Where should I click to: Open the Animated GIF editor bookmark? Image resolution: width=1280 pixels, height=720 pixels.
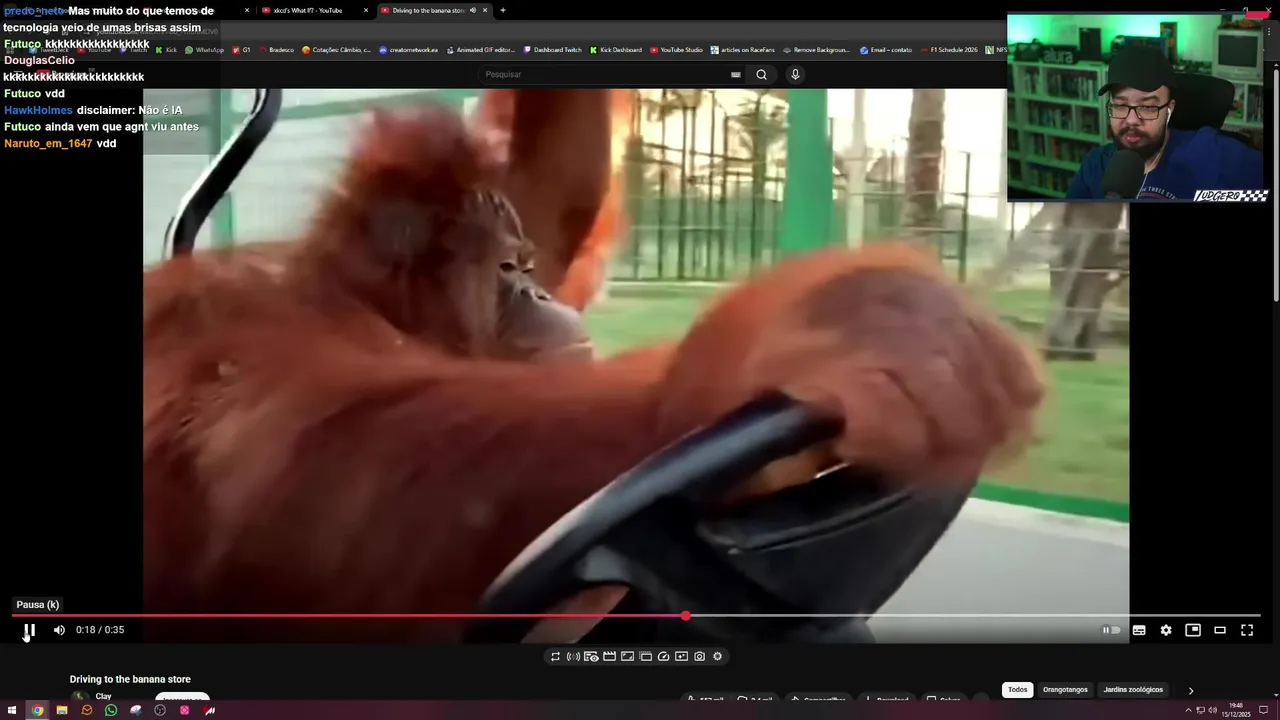(480, 50)
